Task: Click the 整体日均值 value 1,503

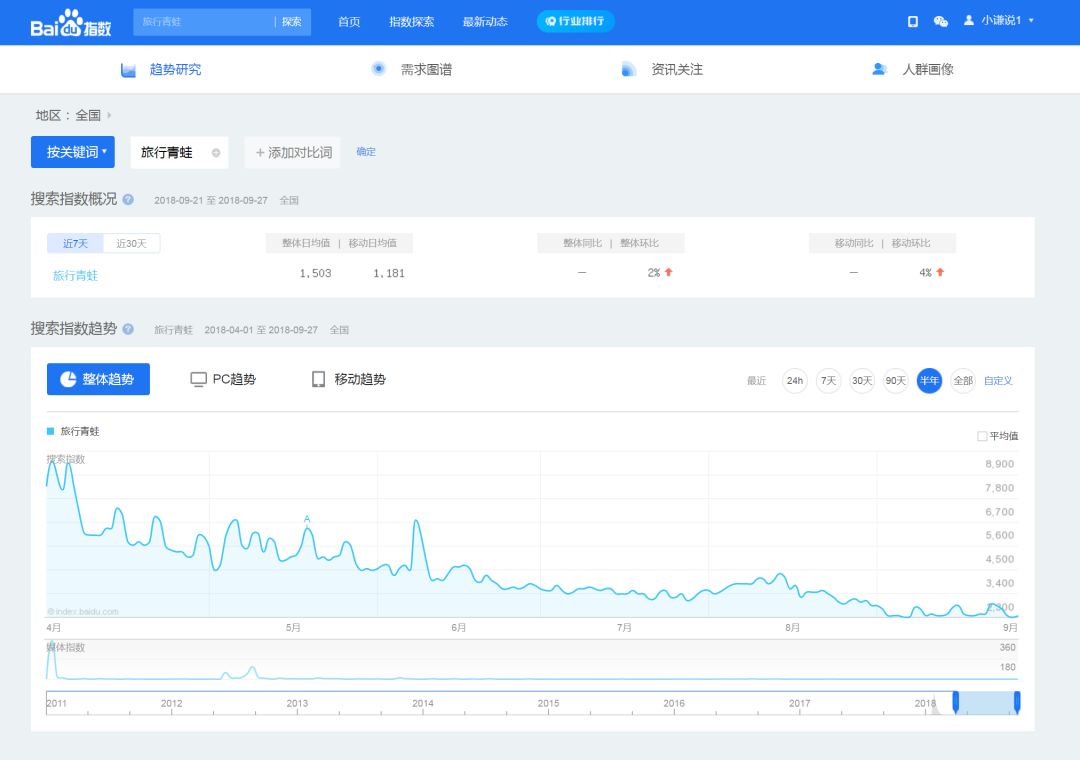Action: 315,274
